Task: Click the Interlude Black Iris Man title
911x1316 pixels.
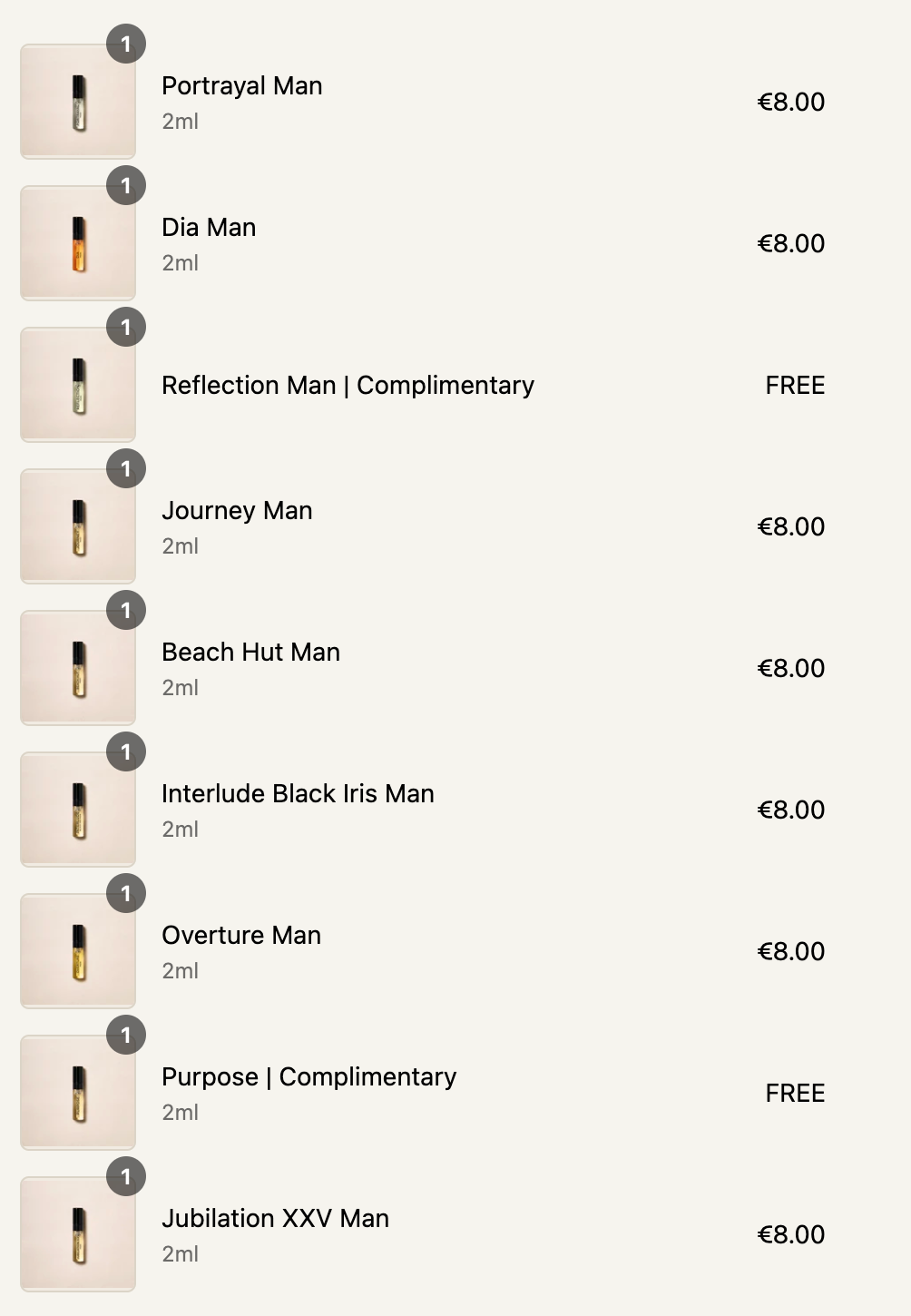Action: point(298,794)
